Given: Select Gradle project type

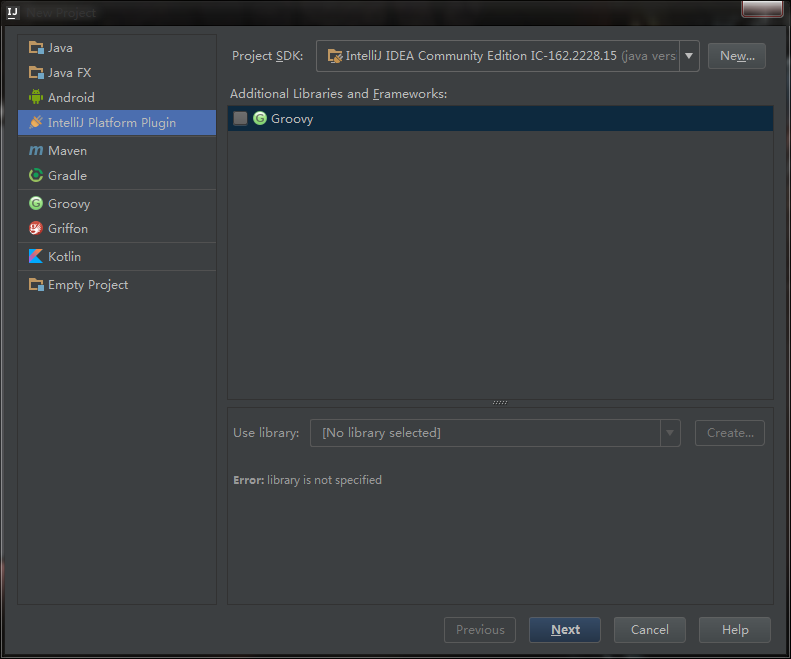Looking at the screenshot, I should pos(117,176).
